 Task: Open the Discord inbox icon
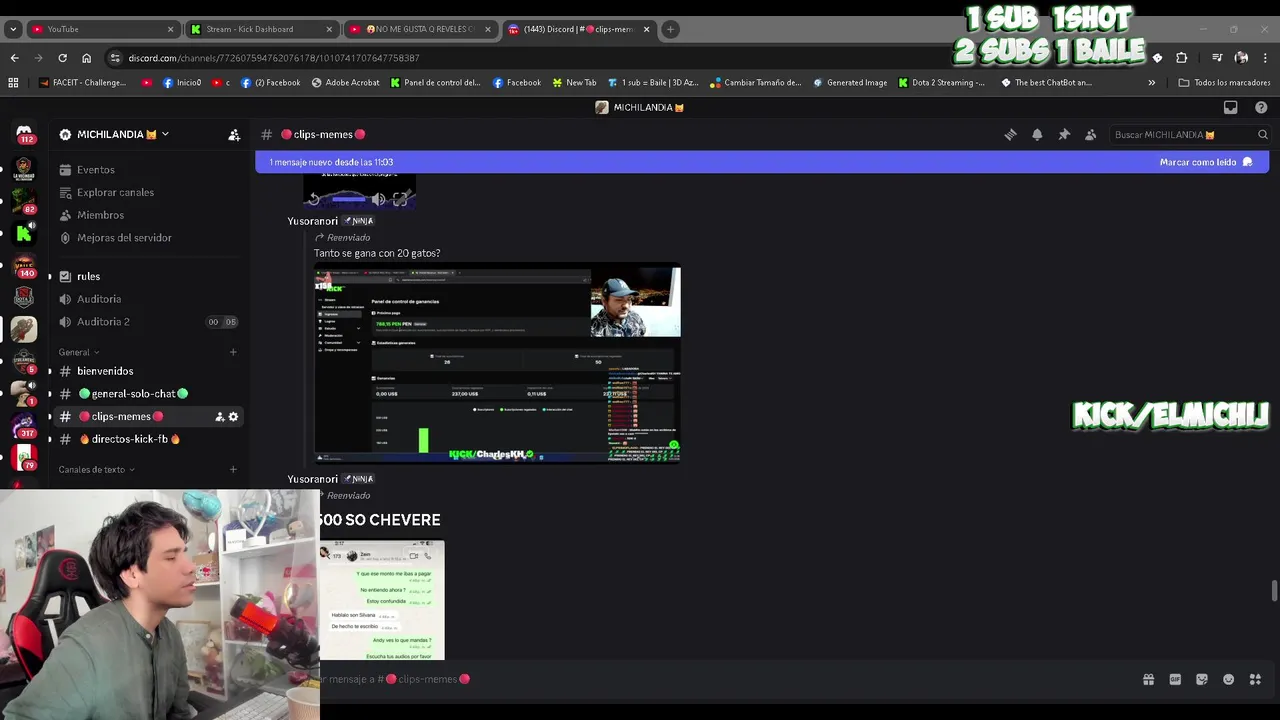1231,107
